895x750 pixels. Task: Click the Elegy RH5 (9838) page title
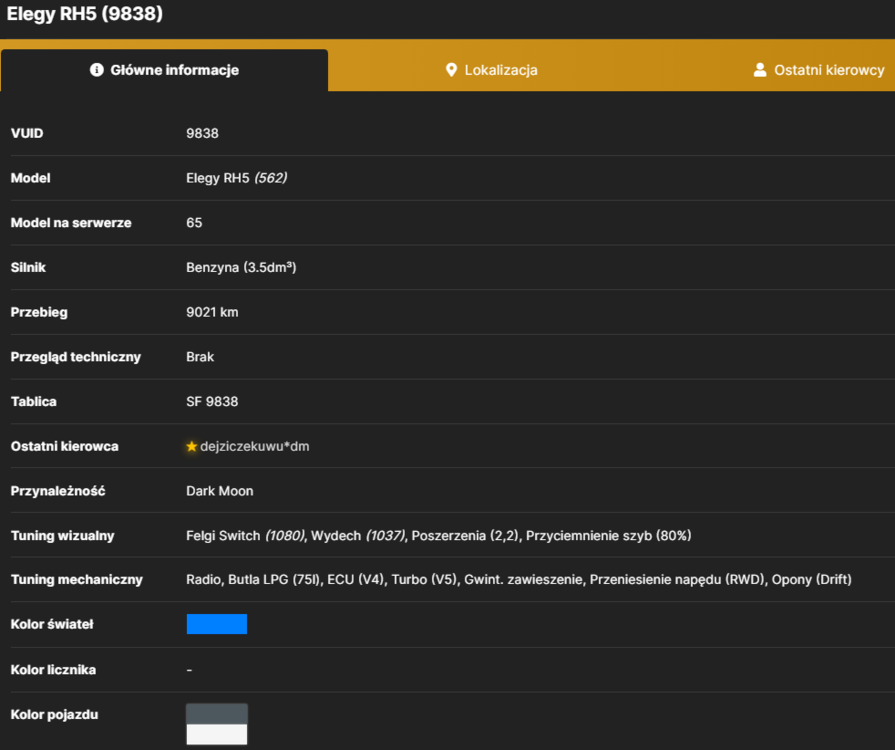click(84, 14)
